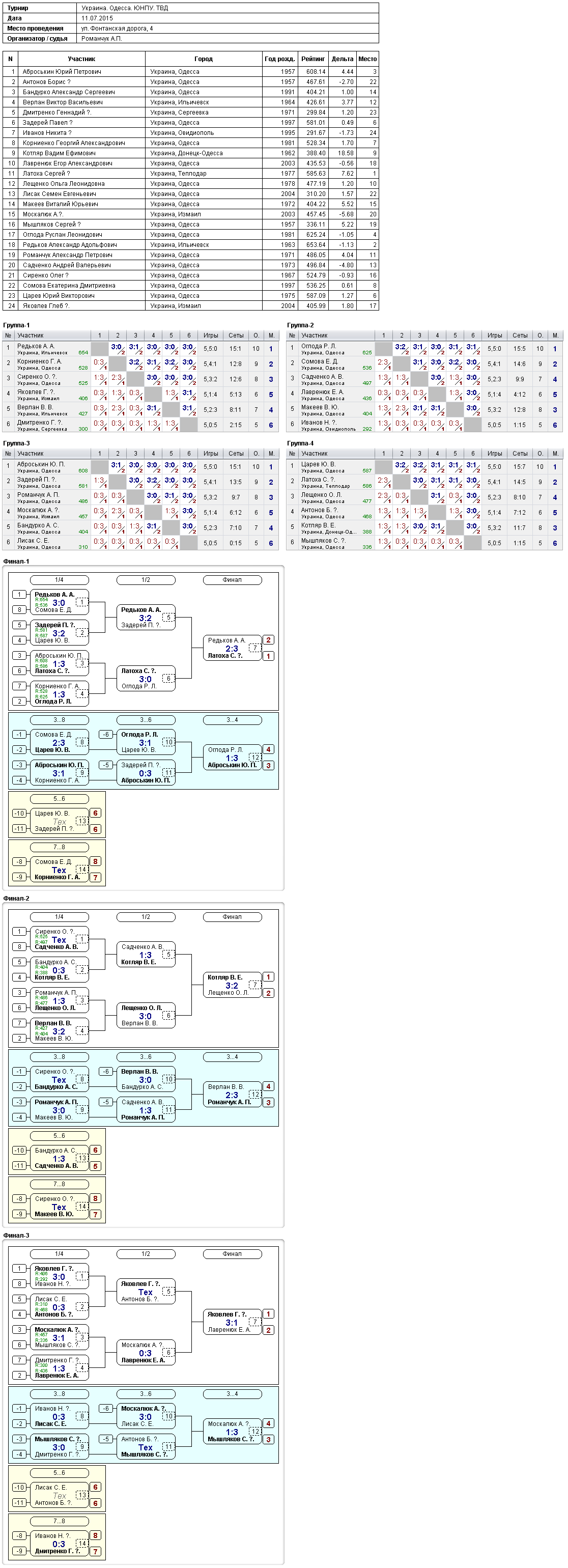Click the 1/2 round label in Финал-2
This screenshot has width=568, height=1568.
pos(146,917)
